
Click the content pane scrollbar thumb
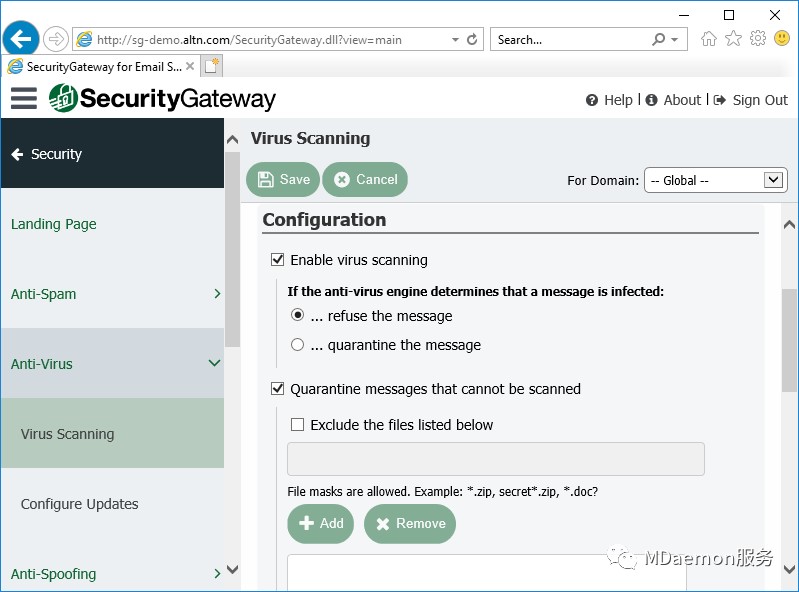point(789,340)
